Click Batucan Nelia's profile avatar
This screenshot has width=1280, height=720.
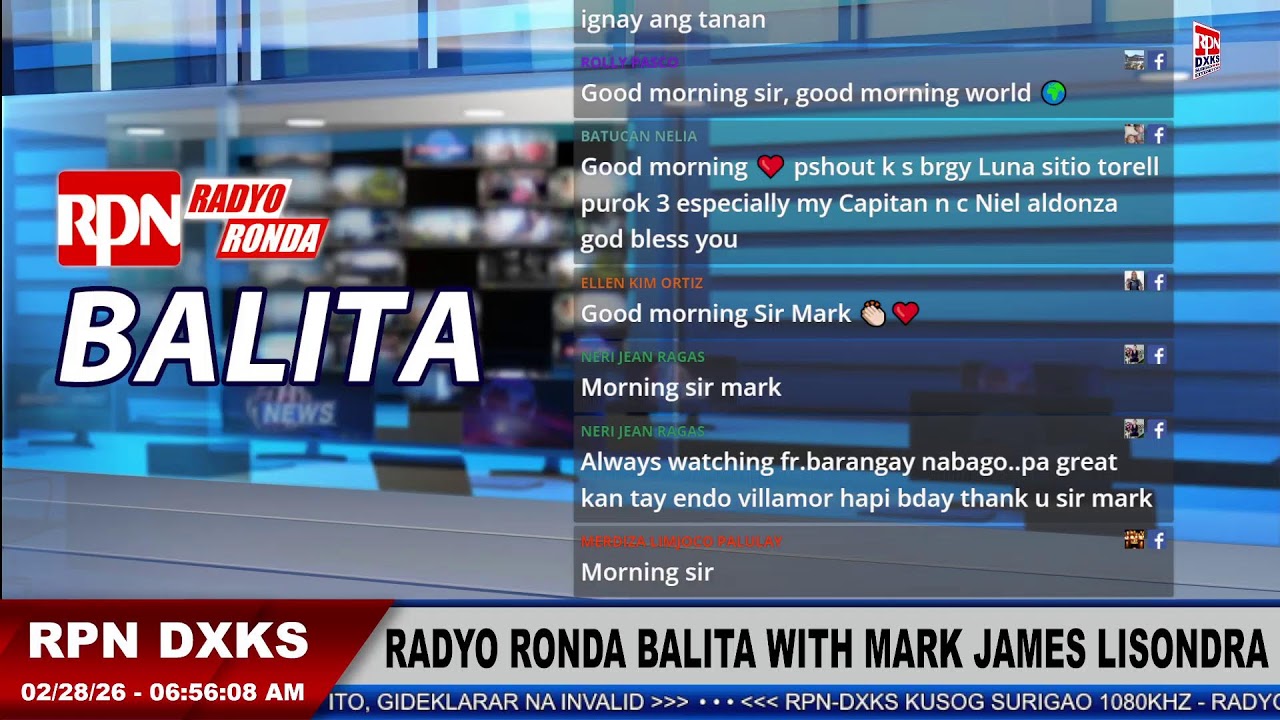point(1134,135)
